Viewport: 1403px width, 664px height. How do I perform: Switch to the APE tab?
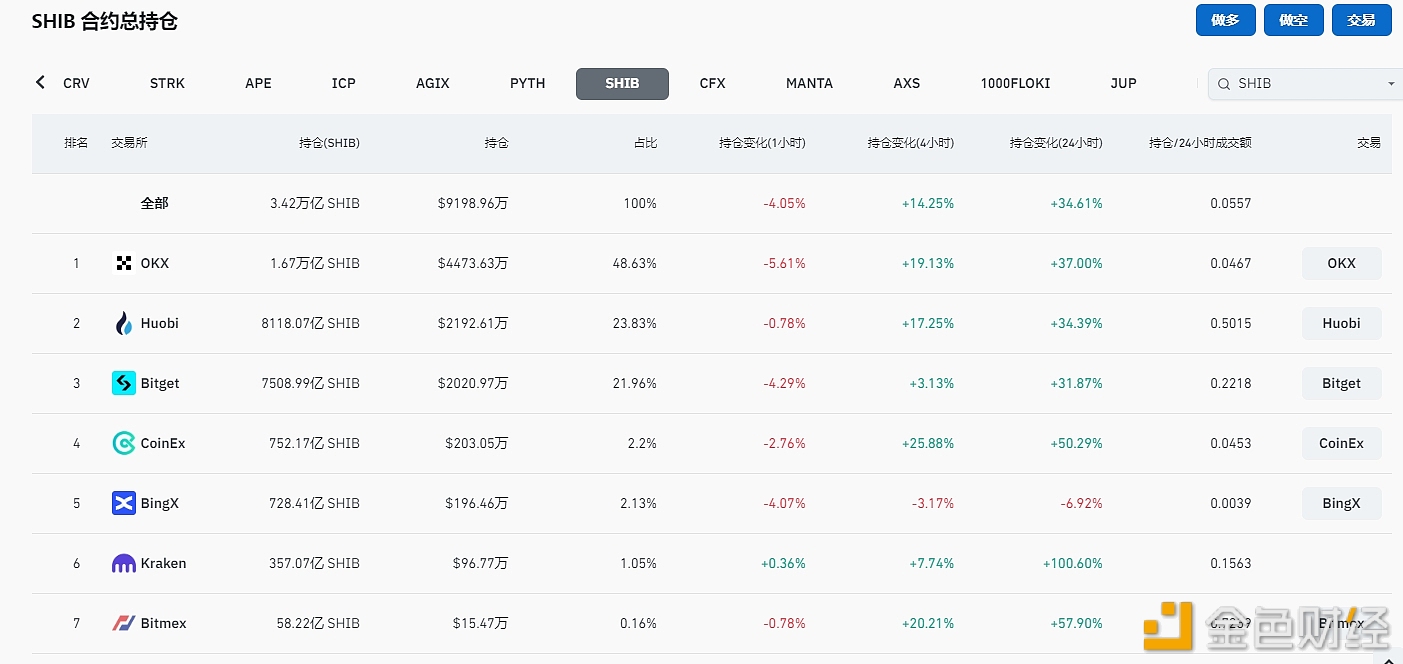[x=258, y=84]
